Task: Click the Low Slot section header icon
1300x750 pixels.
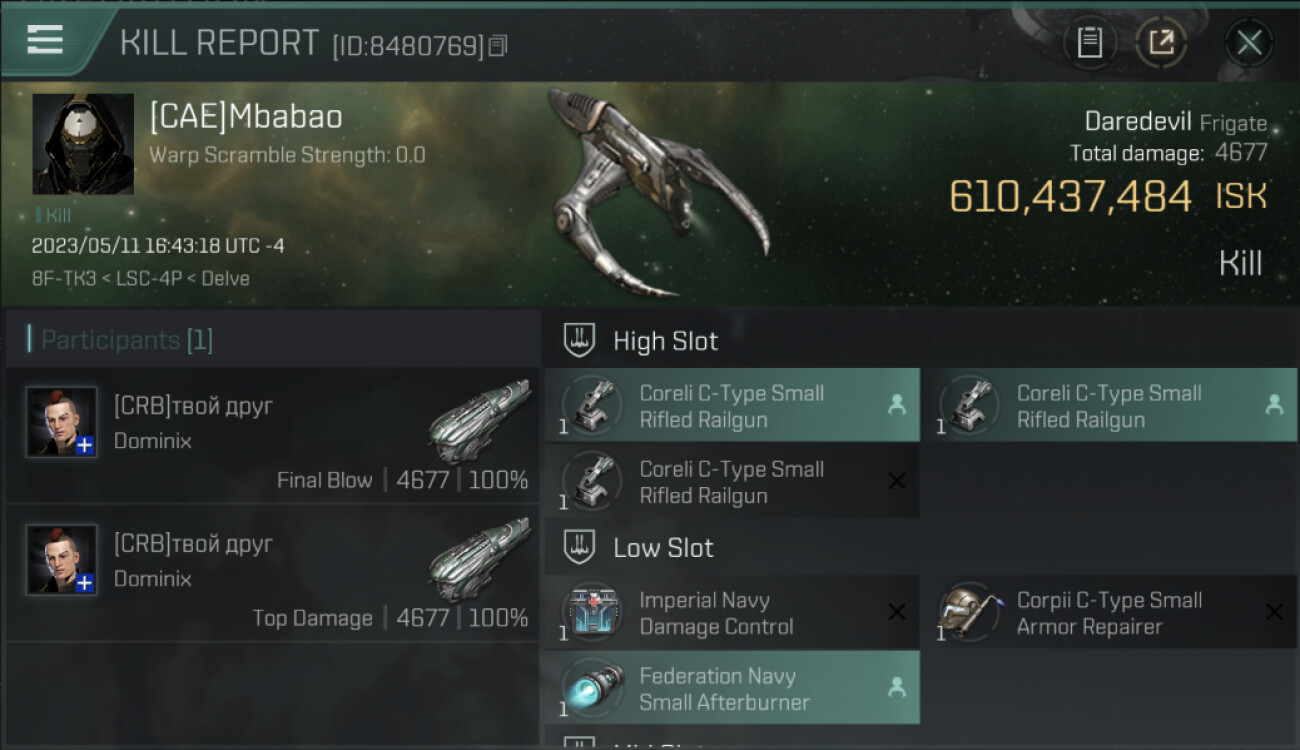Action: tap(580, 548)
